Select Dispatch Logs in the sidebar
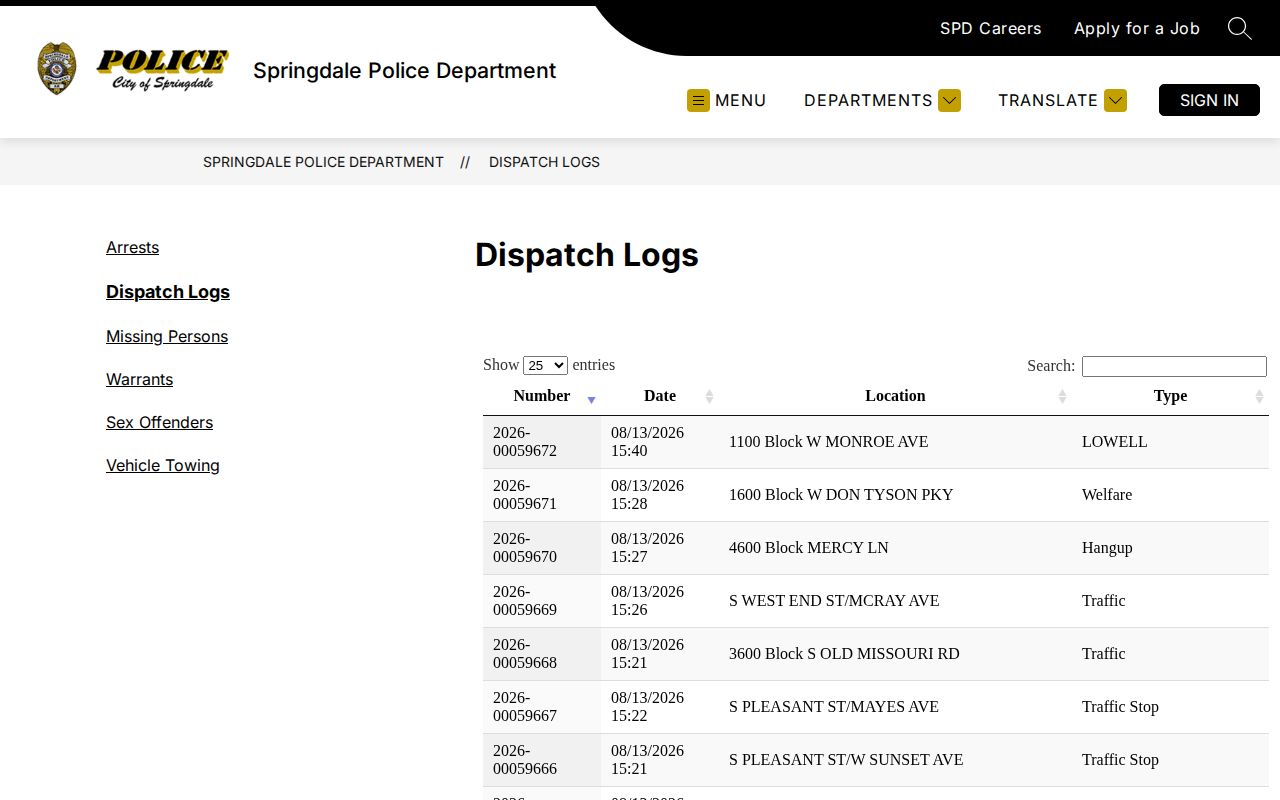The width and height of the screenshot is (1280, 800). (x=168, y=292)
